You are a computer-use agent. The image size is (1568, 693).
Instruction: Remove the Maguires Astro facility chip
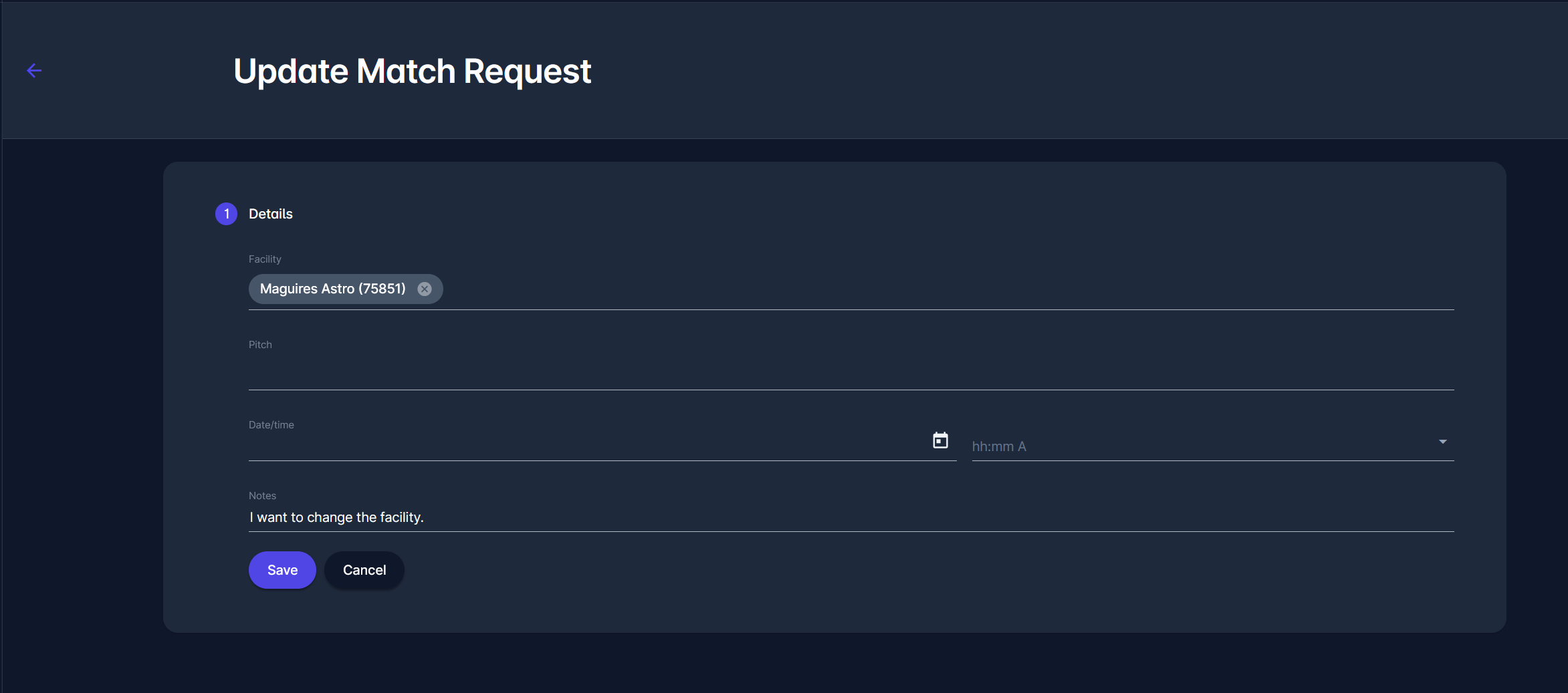coord(425,289)
